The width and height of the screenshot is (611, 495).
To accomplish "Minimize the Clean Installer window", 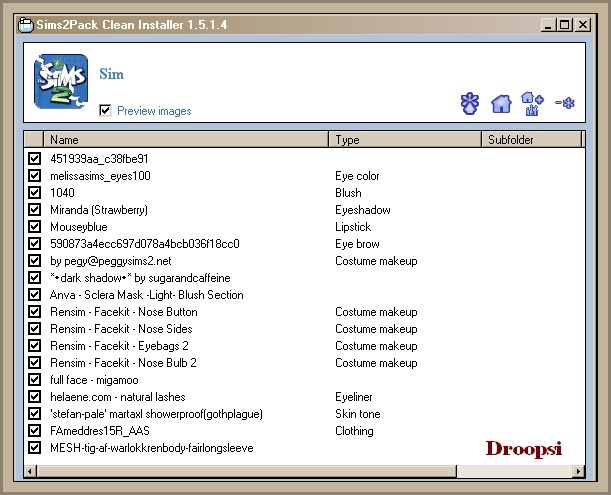I will (x=547, y=25).
